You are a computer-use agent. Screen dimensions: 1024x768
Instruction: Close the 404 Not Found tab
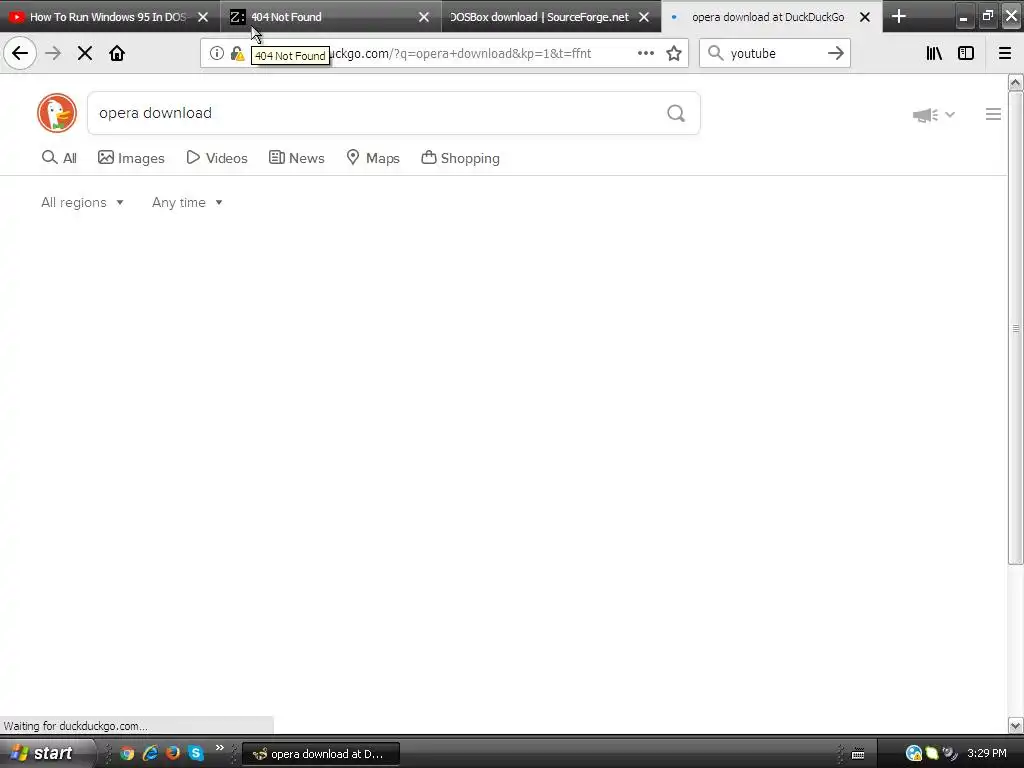pos(424,17)
